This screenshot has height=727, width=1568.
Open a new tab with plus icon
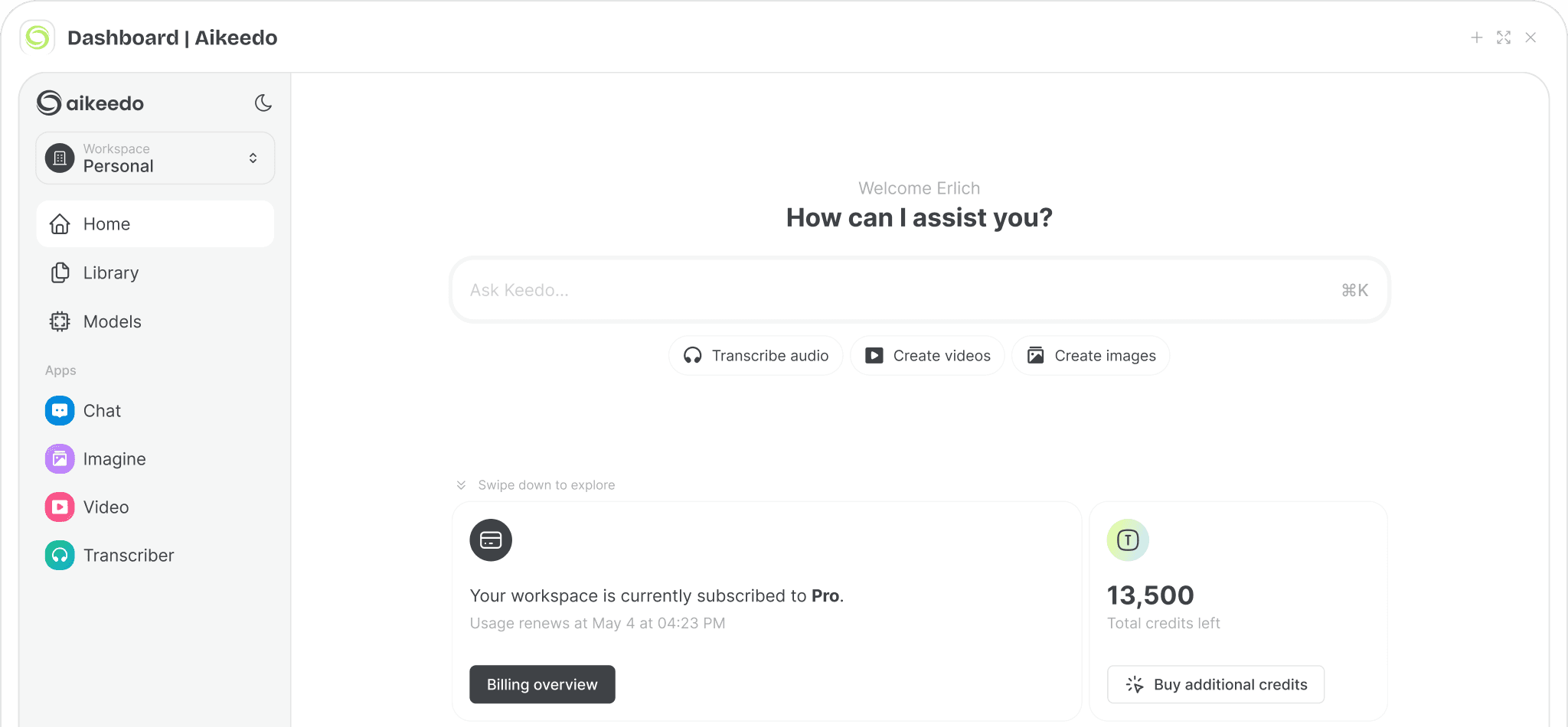click(x=1477, y=37)
